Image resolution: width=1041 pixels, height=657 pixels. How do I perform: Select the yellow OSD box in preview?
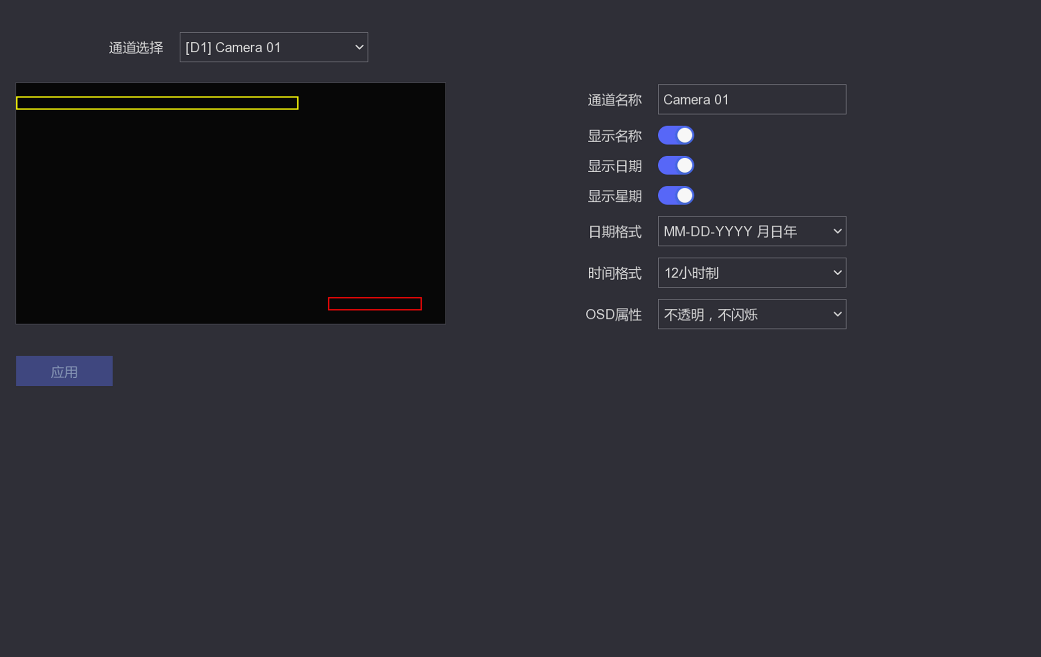(157, 103)
